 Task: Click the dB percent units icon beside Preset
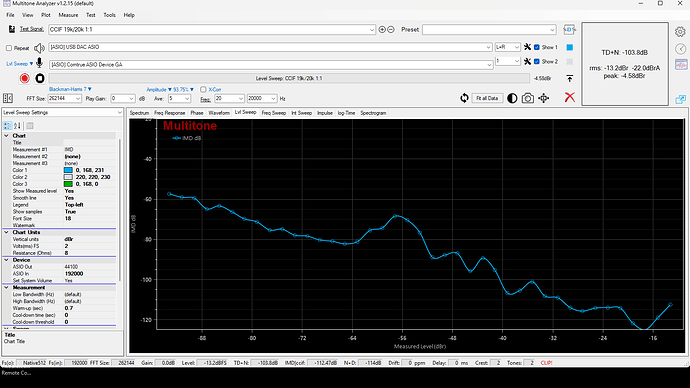pyautogui.click(x=569, y=29)
